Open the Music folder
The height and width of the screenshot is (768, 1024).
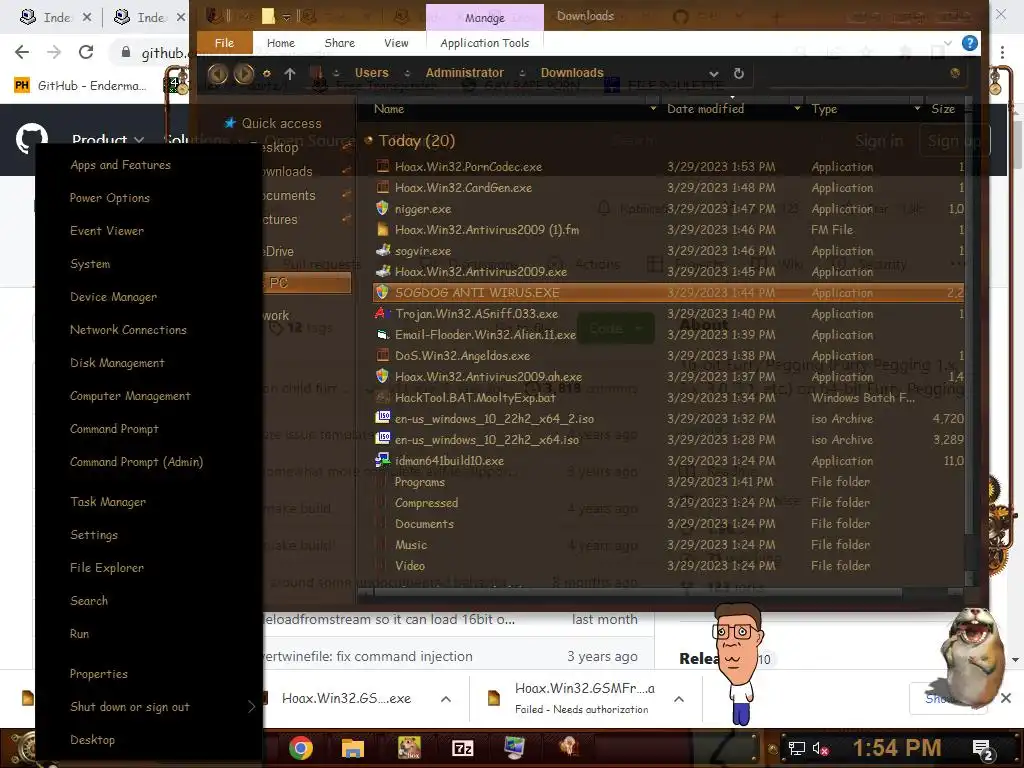point(411,545)
